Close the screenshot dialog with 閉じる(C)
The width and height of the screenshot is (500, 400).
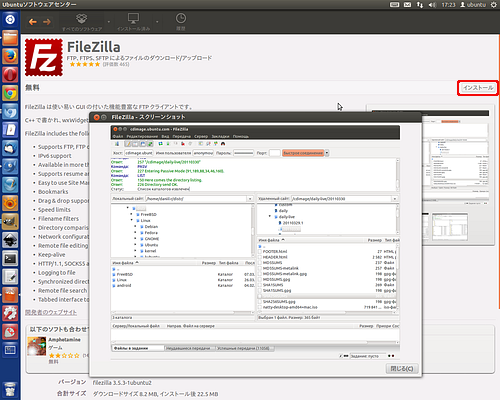pos(402,368)
